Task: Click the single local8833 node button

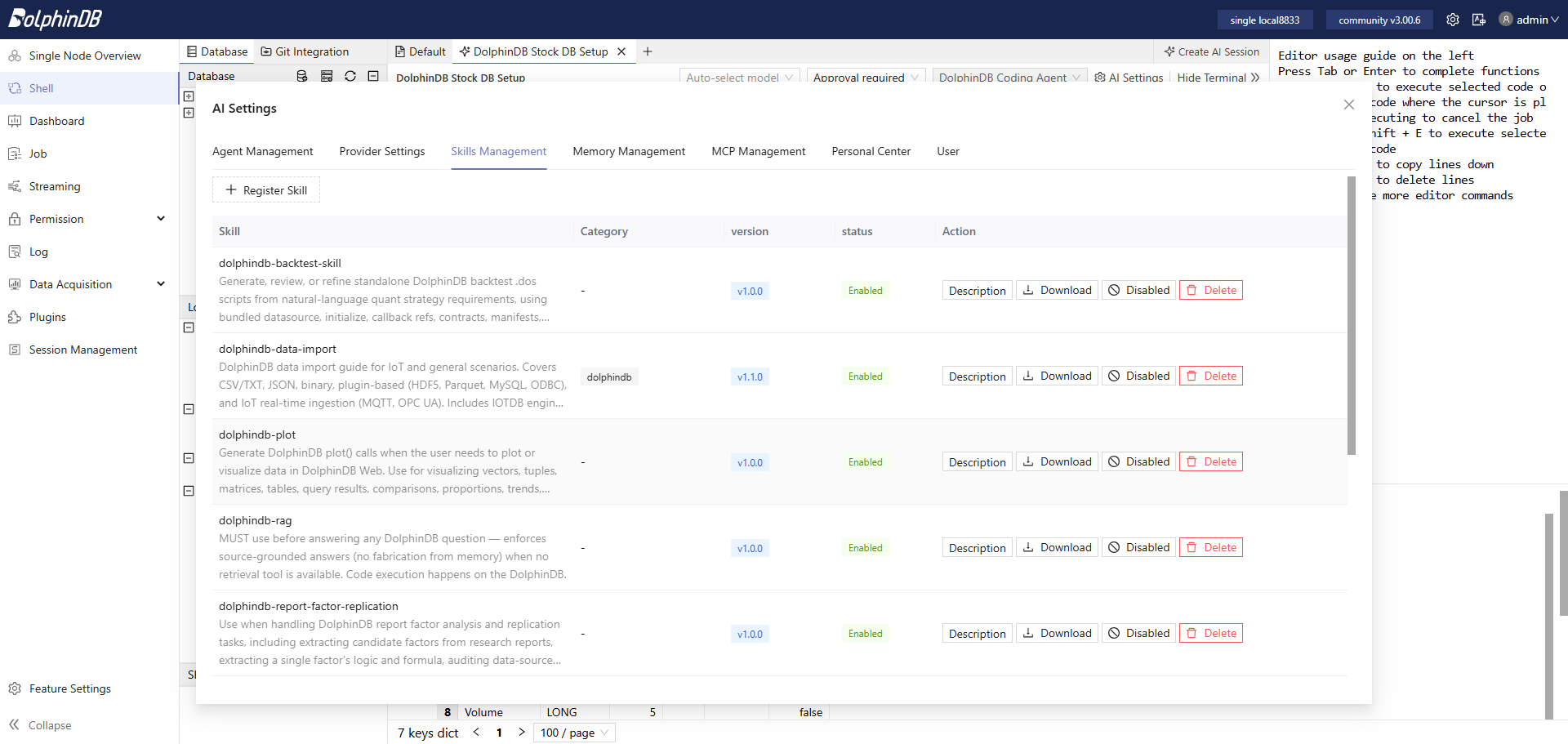Action: [1264, 20]
